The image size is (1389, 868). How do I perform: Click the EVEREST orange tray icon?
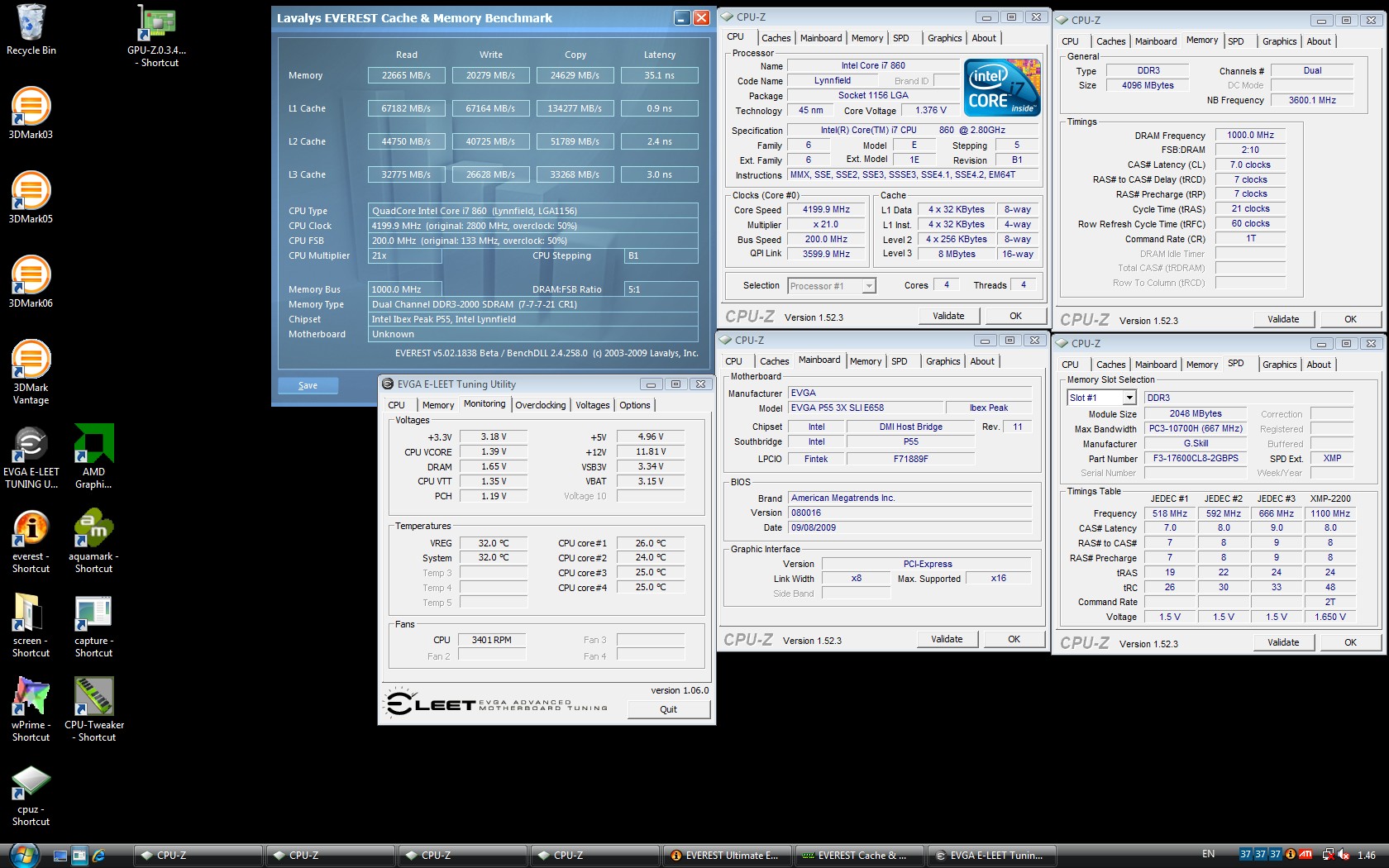1291,855
